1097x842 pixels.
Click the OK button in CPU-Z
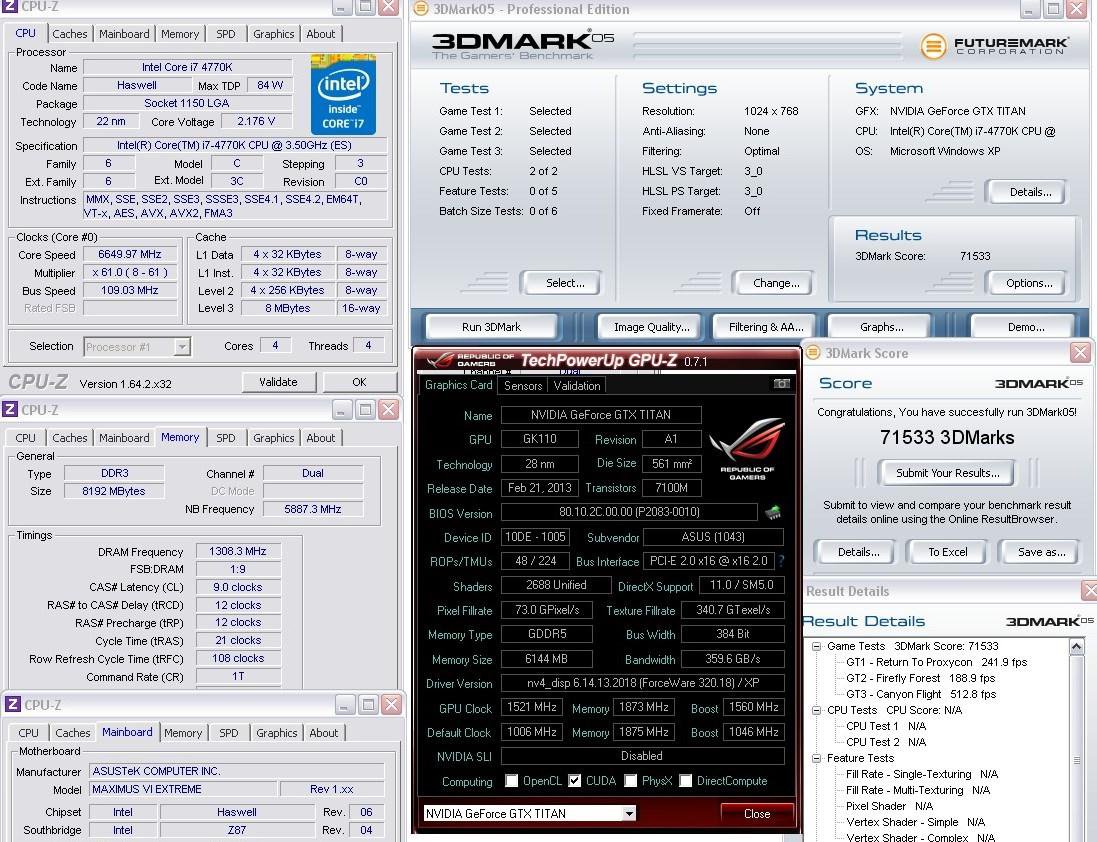tap(359, 382)
